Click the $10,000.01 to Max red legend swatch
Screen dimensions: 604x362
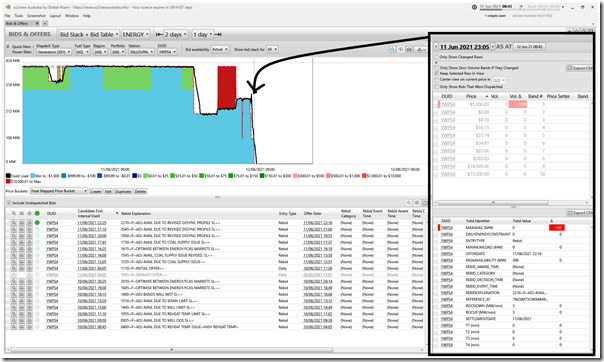point(8,181)
